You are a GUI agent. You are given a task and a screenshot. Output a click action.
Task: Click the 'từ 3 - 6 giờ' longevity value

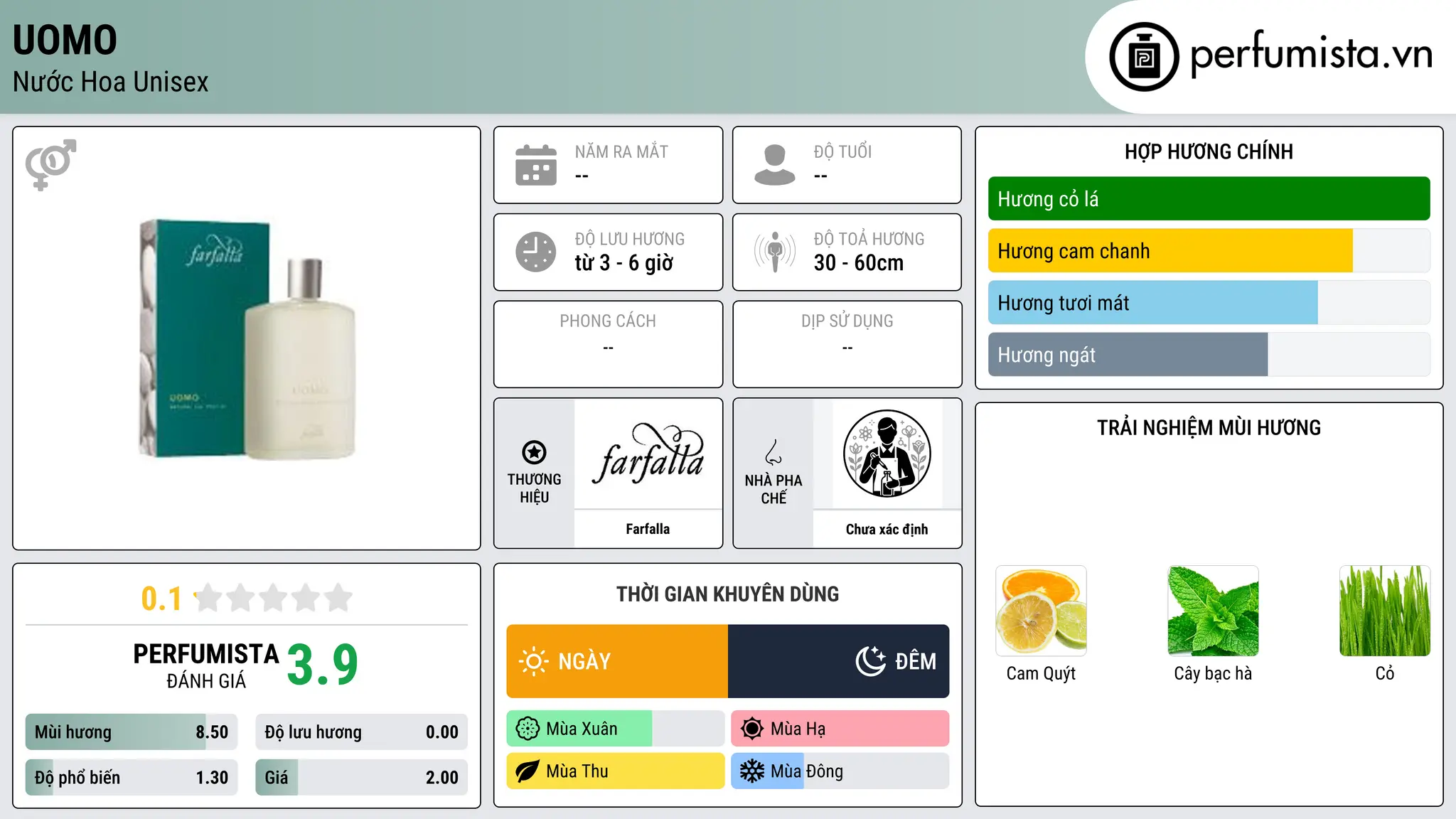[x=624, y=263]
